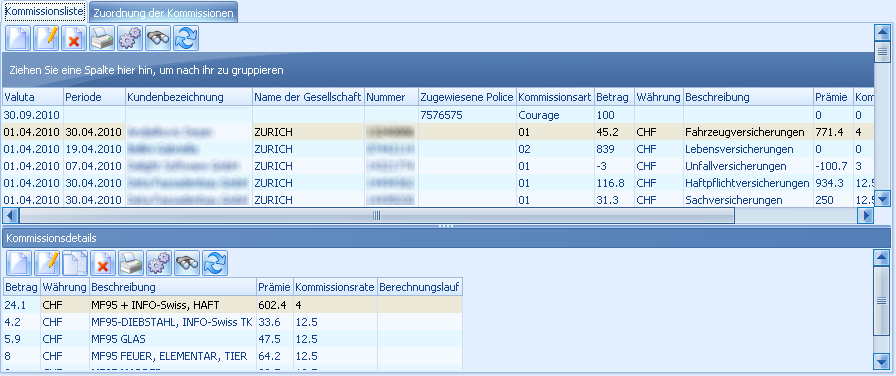Click the Prämie value 771.4

tap(833, 132)
